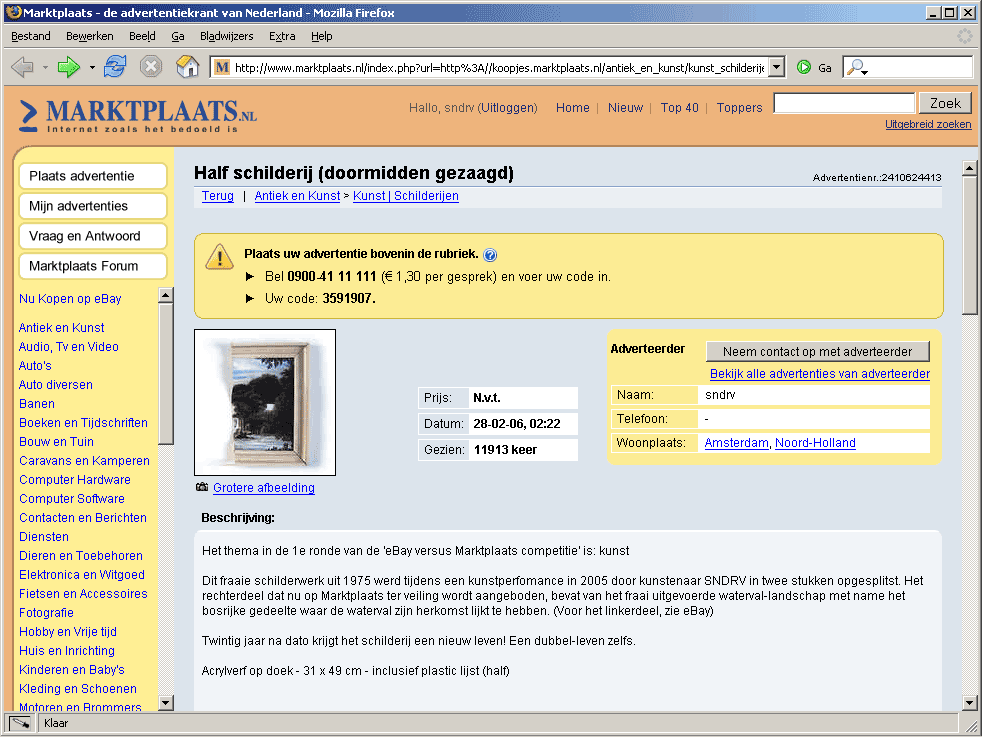Click the Stop loading icon
Screen dimensions: 982x737
[151, 66]
